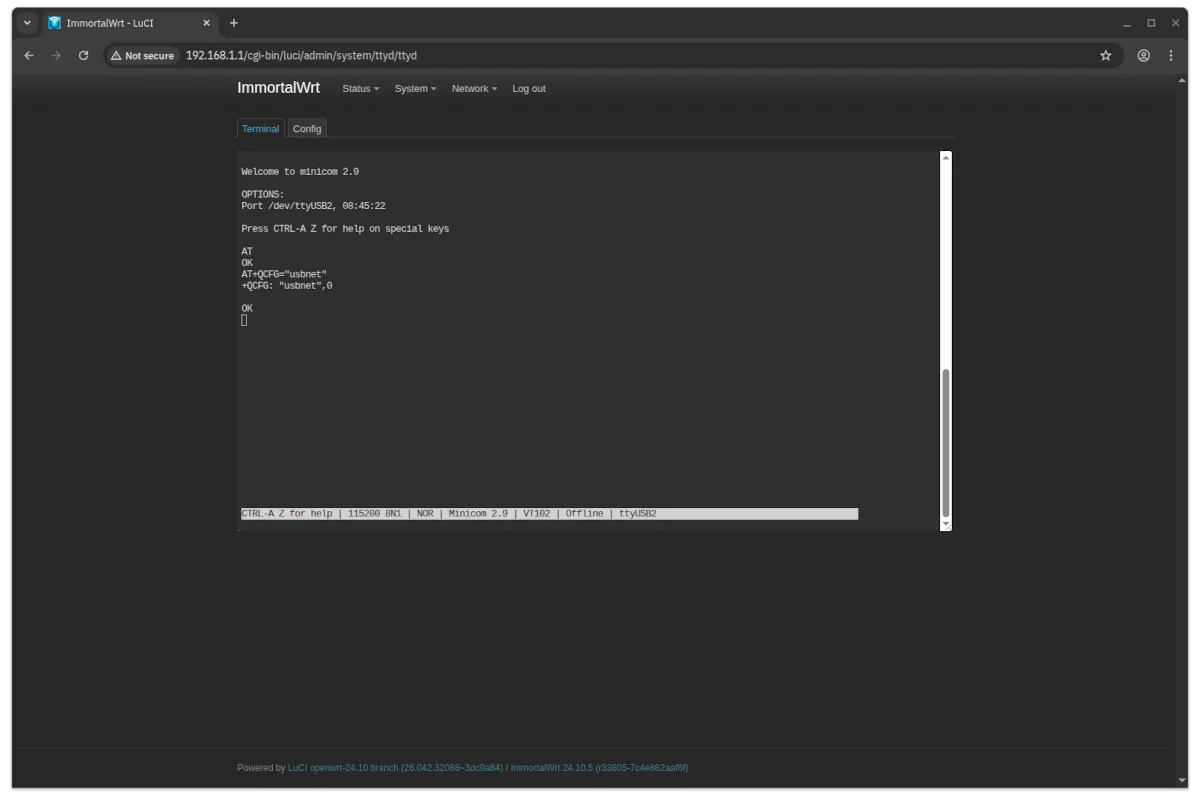Open the ImmortalWrt 24.10.5 footer link
1200x812 pixels.
pos(599,768)
